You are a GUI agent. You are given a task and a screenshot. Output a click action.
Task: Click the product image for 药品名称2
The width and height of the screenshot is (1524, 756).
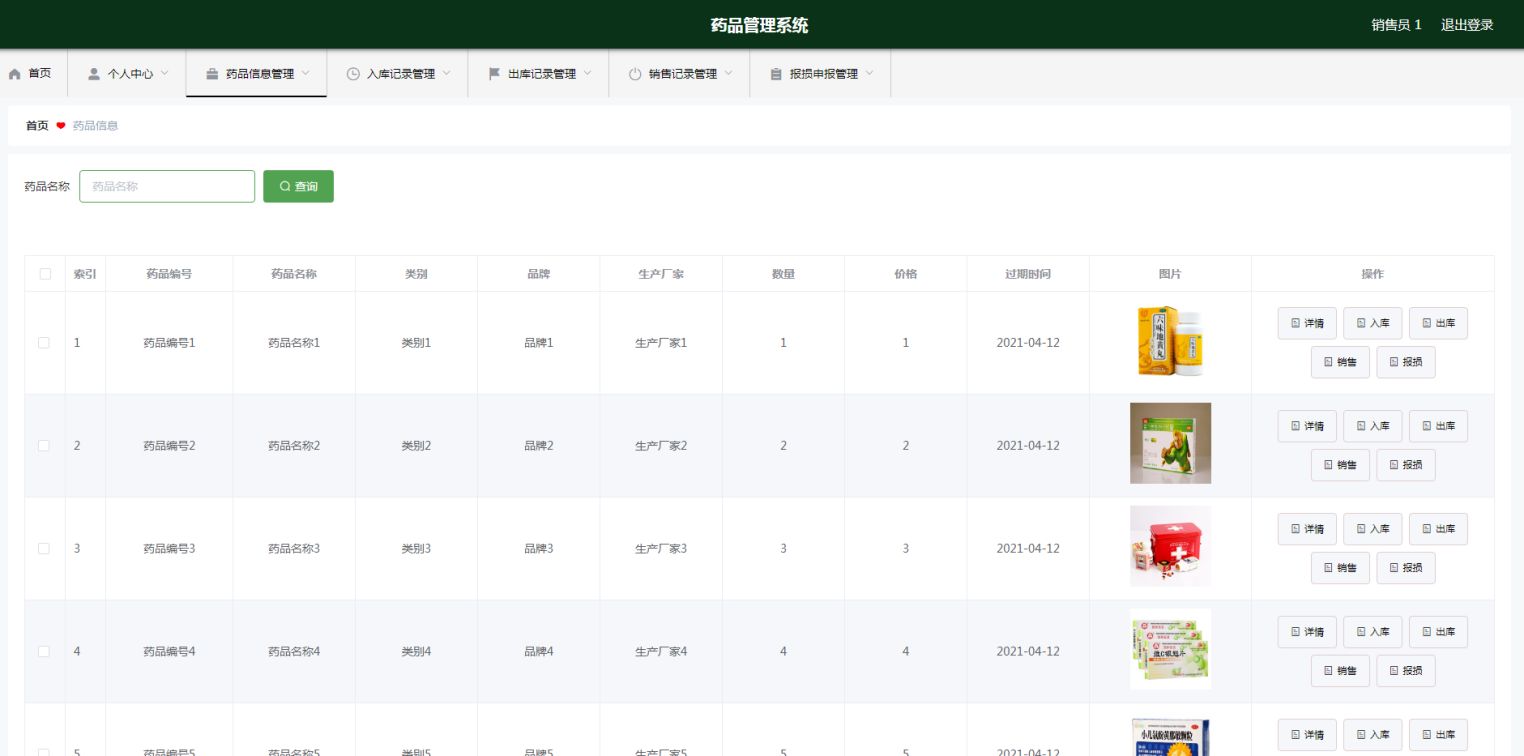(x=1170, y=443)
